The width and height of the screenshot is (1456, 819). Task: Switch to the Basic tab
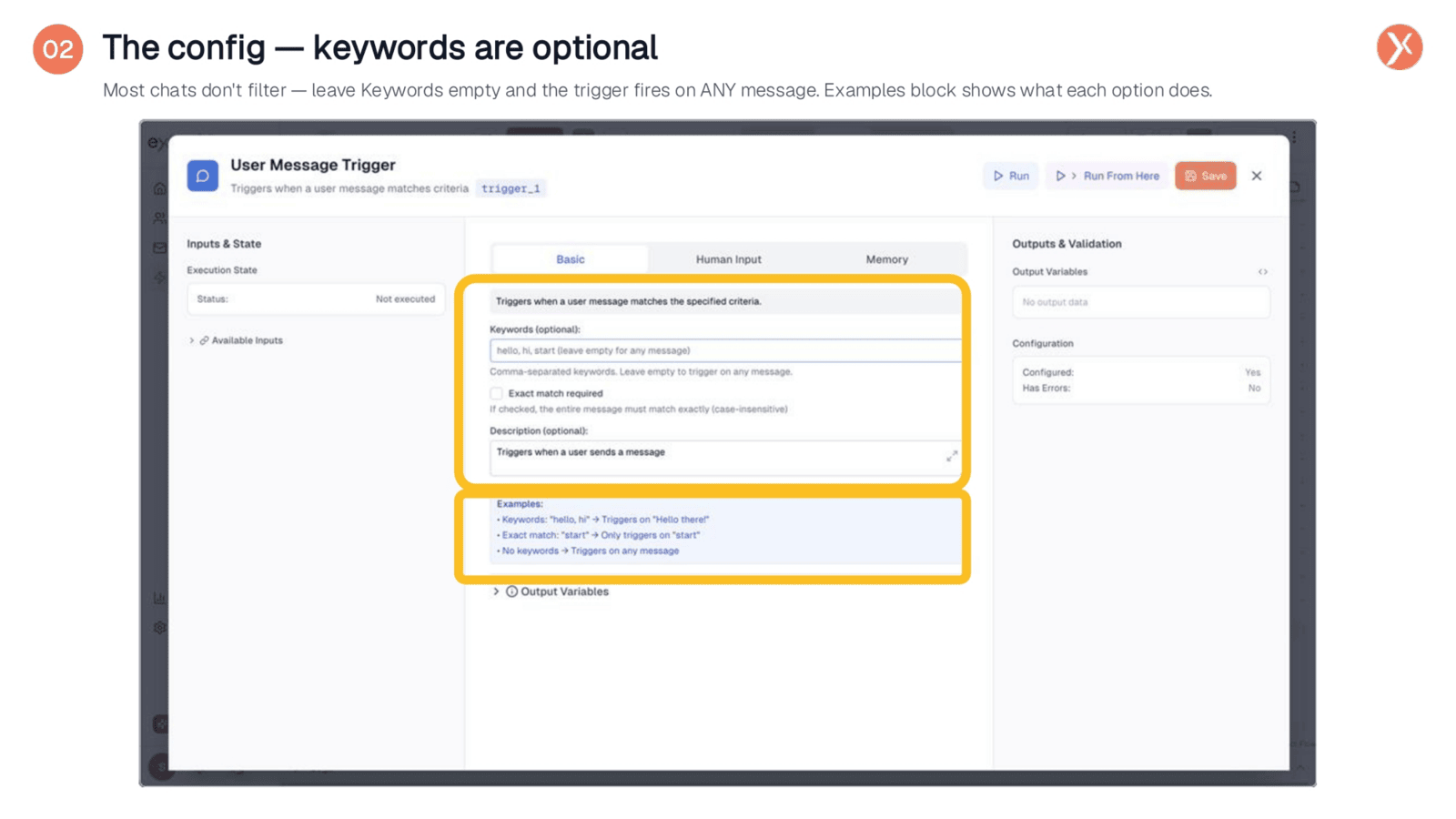(x=571, y=259)
